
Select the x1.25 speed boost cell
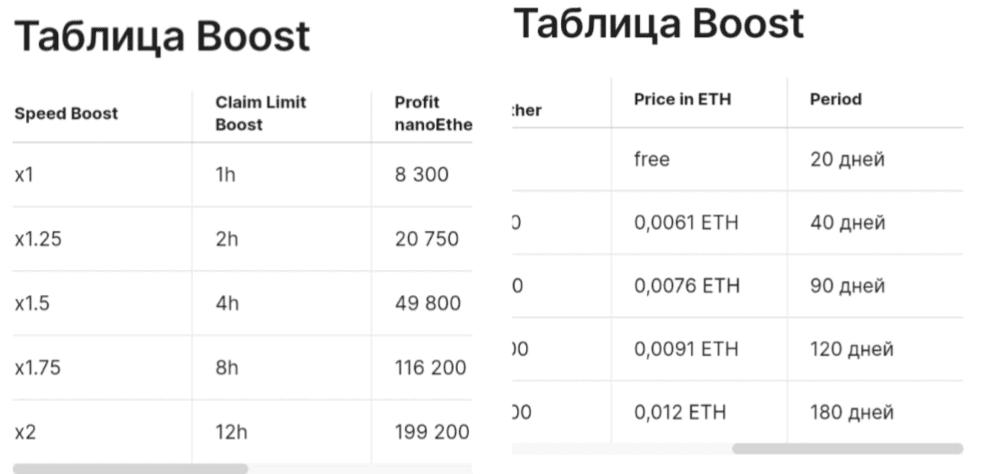38,239
